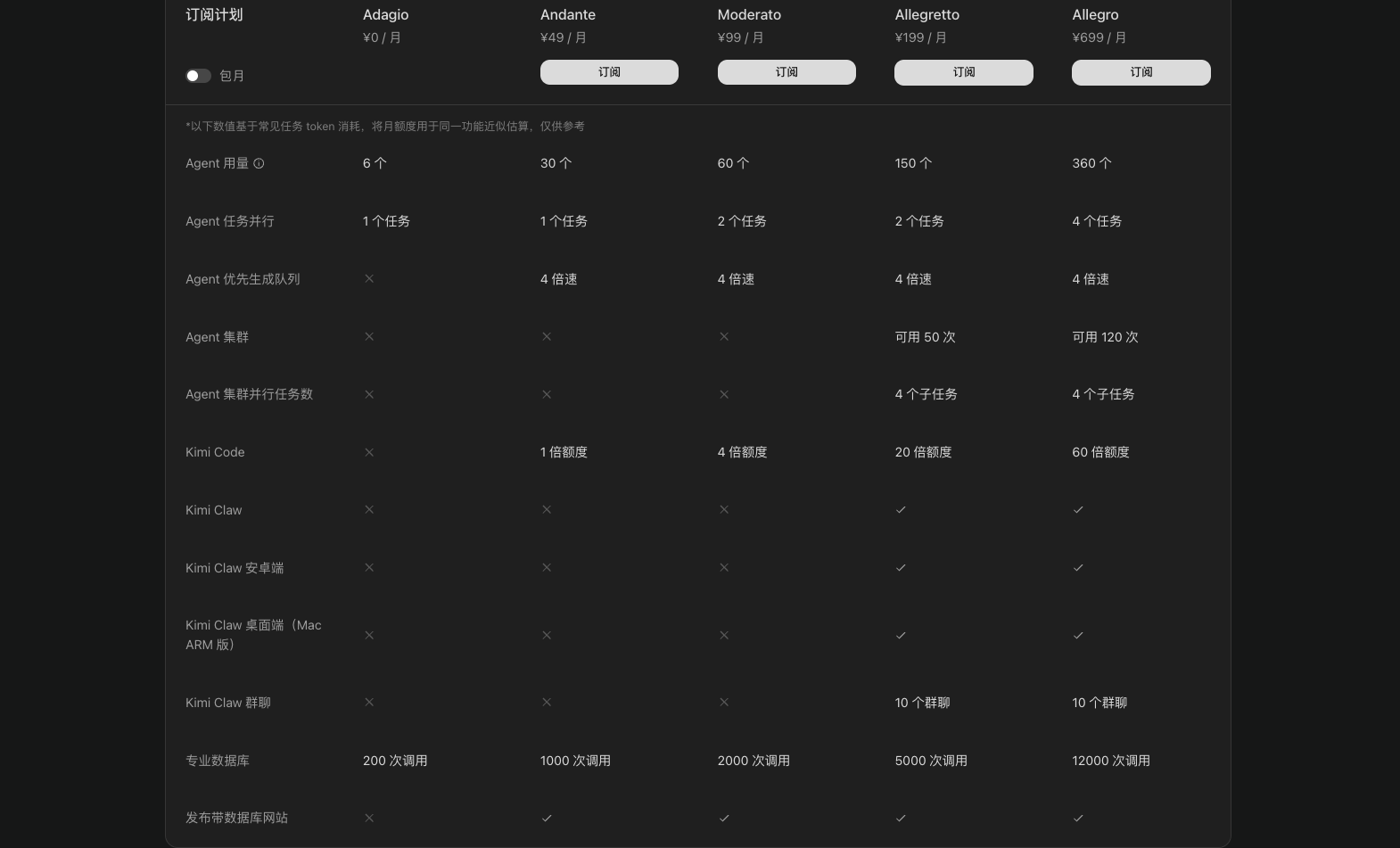Click the Adagio cross for Kimi Claw 桌面端
The image size is (1400, 848).
click(x=369, y=636)
